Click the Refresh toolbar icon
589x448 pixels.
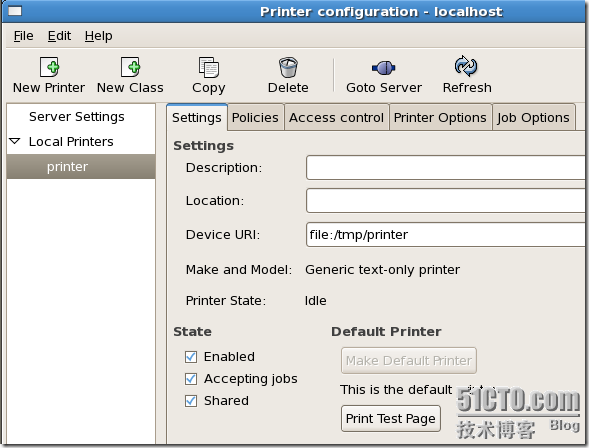point(466,66)
